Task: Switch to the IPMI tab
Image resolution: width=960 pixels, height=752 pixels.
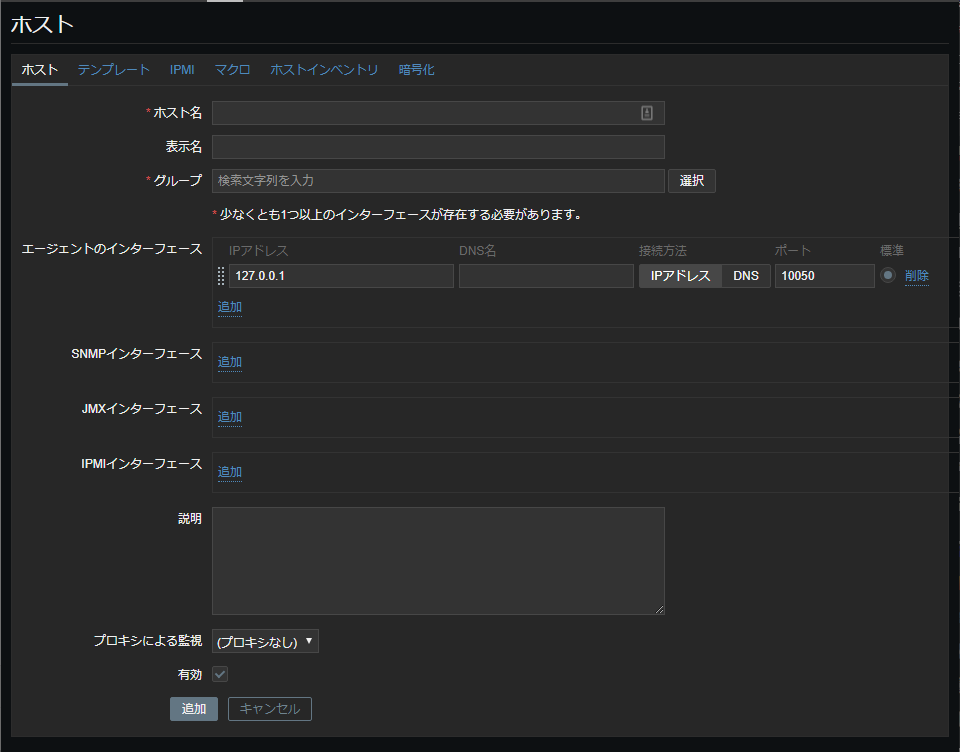Action: coord(182,70)
